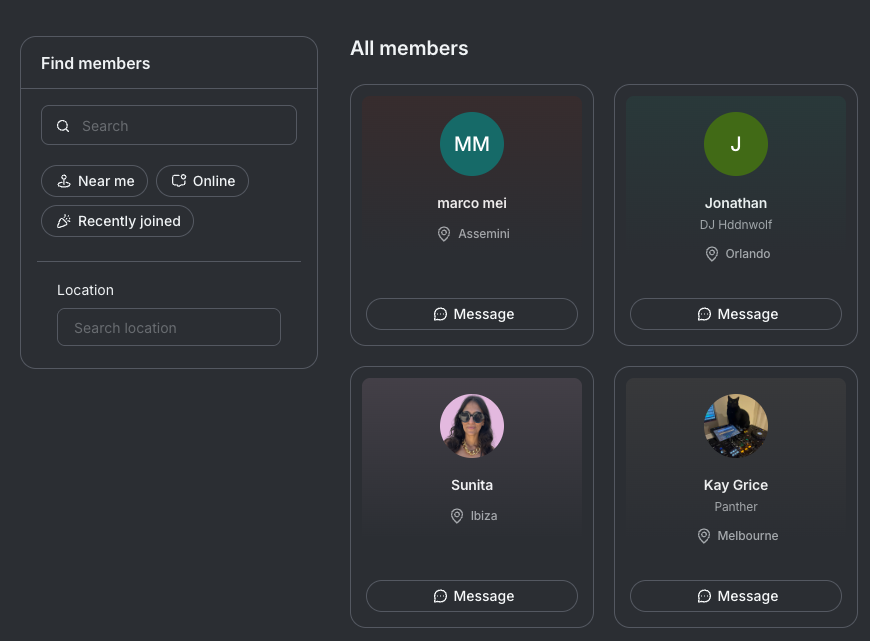Click the location pin beside Ibiza

[x=457, y=516]
